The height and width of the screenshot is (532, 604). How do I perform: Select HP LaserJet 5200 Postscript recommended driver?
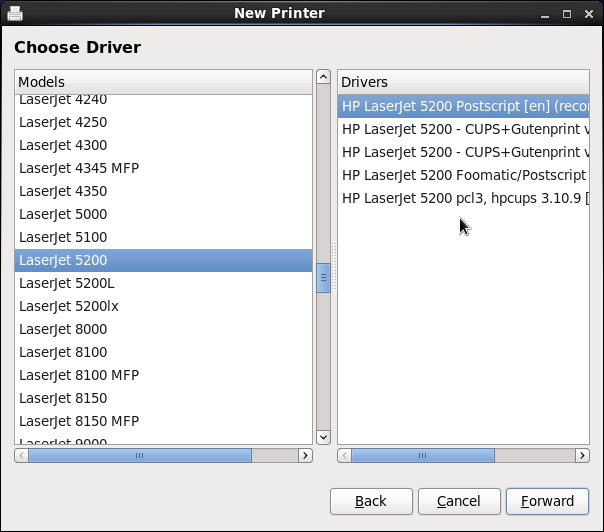pos(464,105)
